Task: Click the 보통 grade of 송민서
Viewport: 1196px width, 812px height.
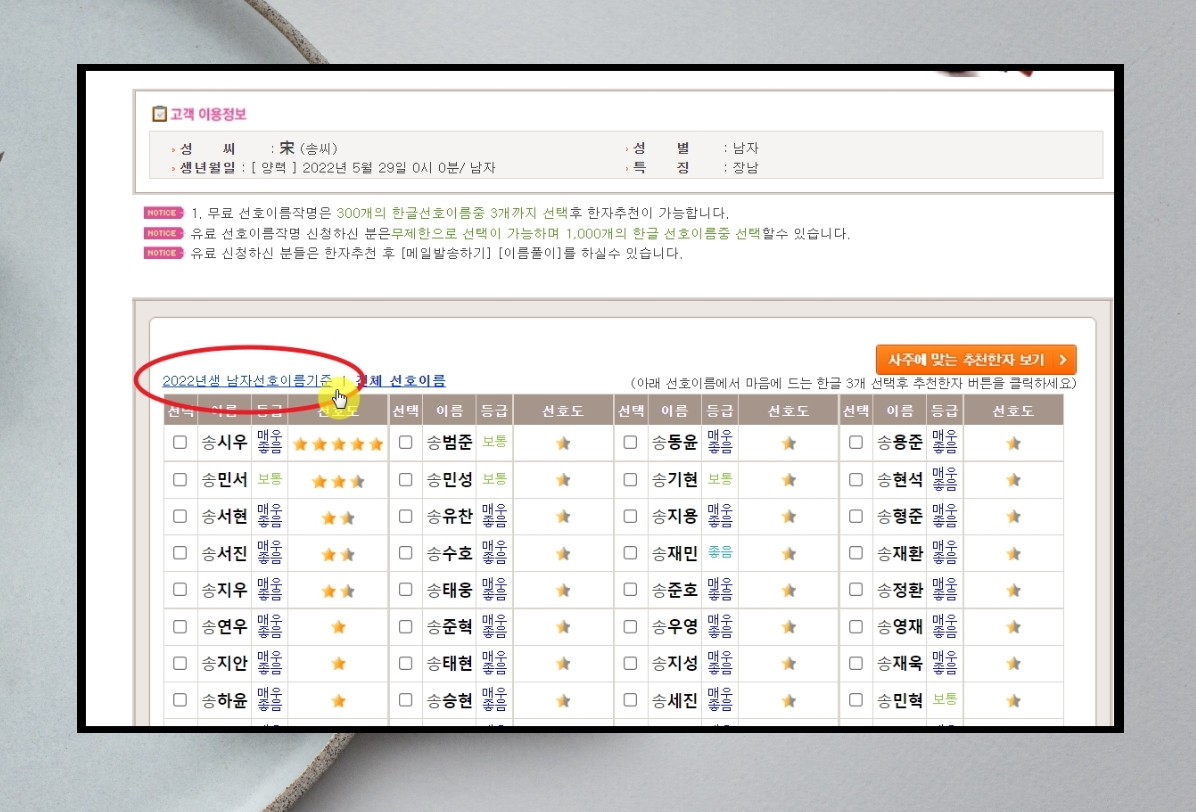Action: (269, 479)
